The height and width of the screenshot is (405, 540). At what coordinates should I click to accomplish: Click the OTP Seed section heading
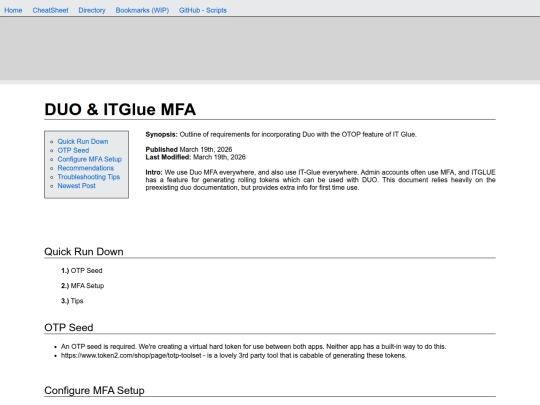point(69,328)
